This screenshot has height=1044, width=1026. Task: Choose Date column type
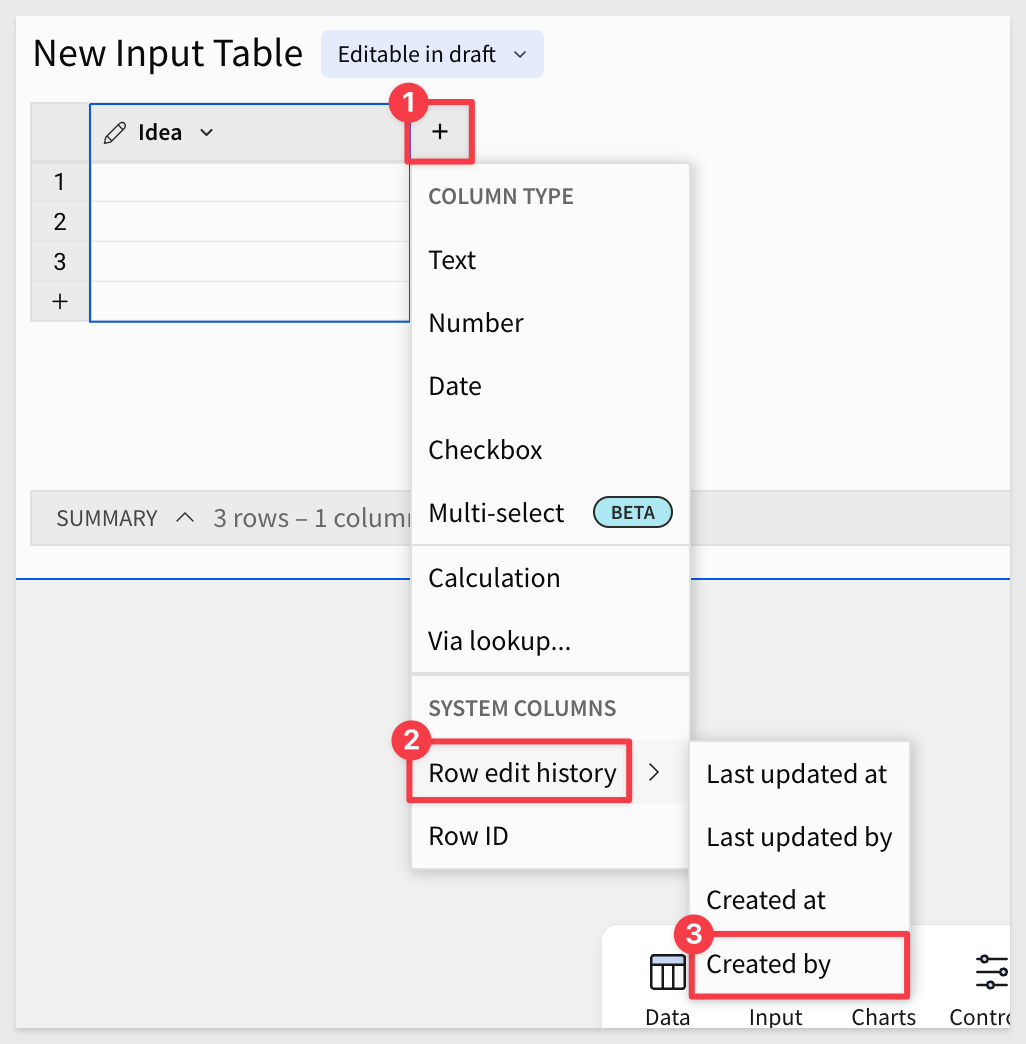(x=550, y=386)
